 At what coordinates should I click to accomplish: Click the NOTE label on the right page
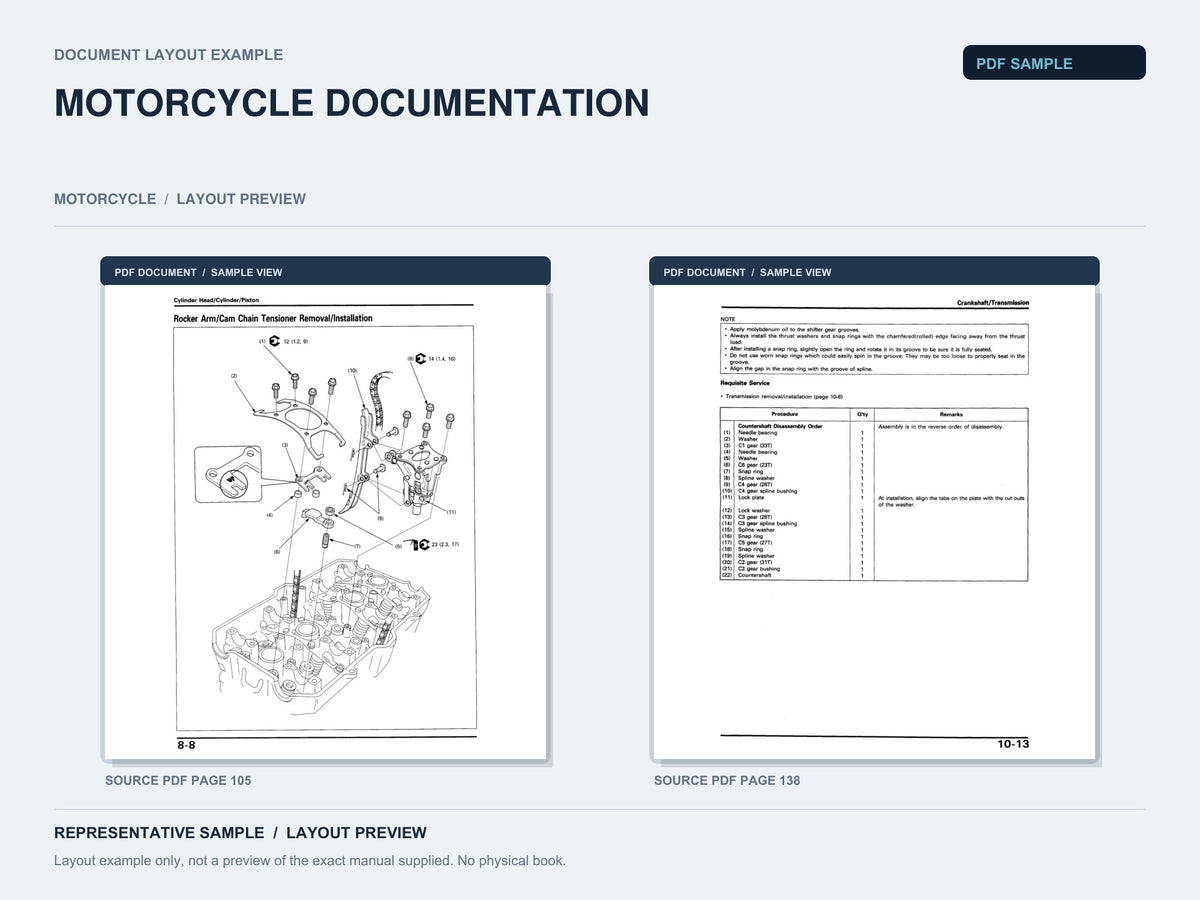727,319
